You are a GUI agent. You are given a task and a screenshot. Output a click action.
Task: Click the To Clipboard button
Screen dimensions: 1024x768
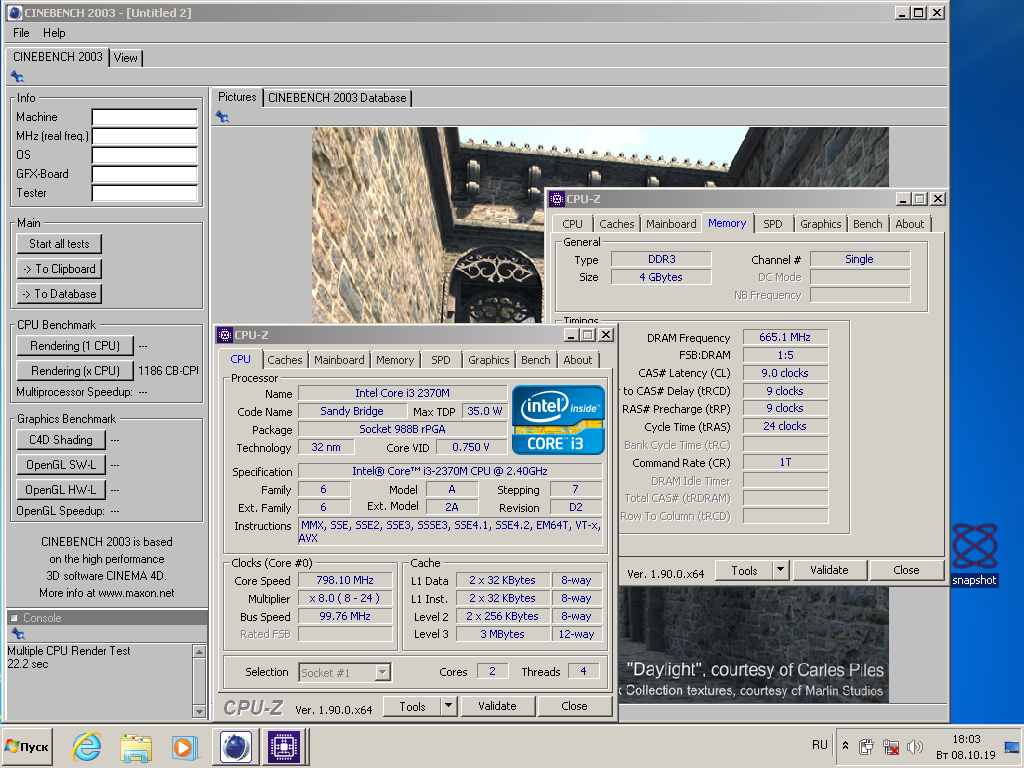click(59, 268)
